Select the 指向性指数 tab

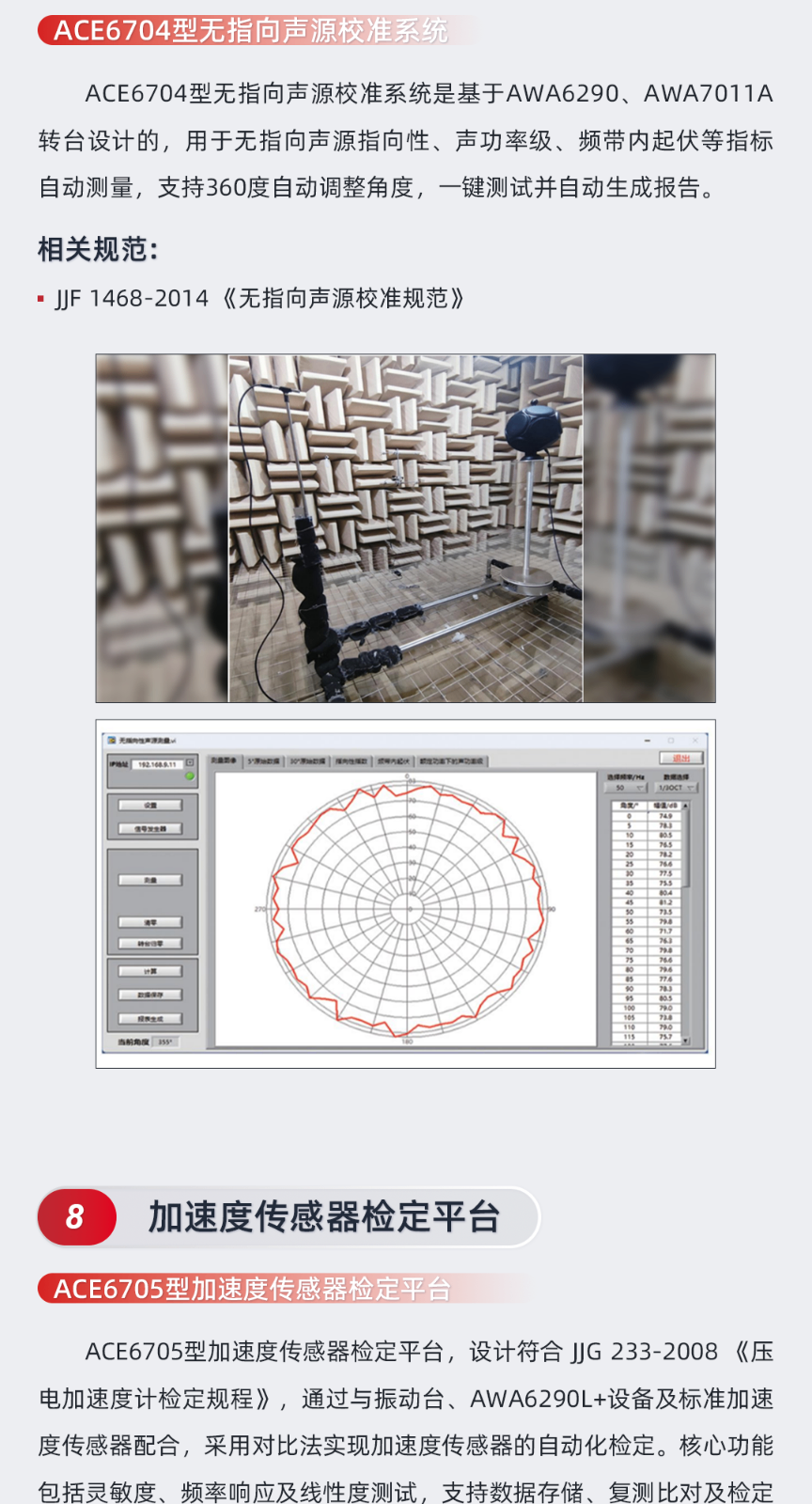352,761
